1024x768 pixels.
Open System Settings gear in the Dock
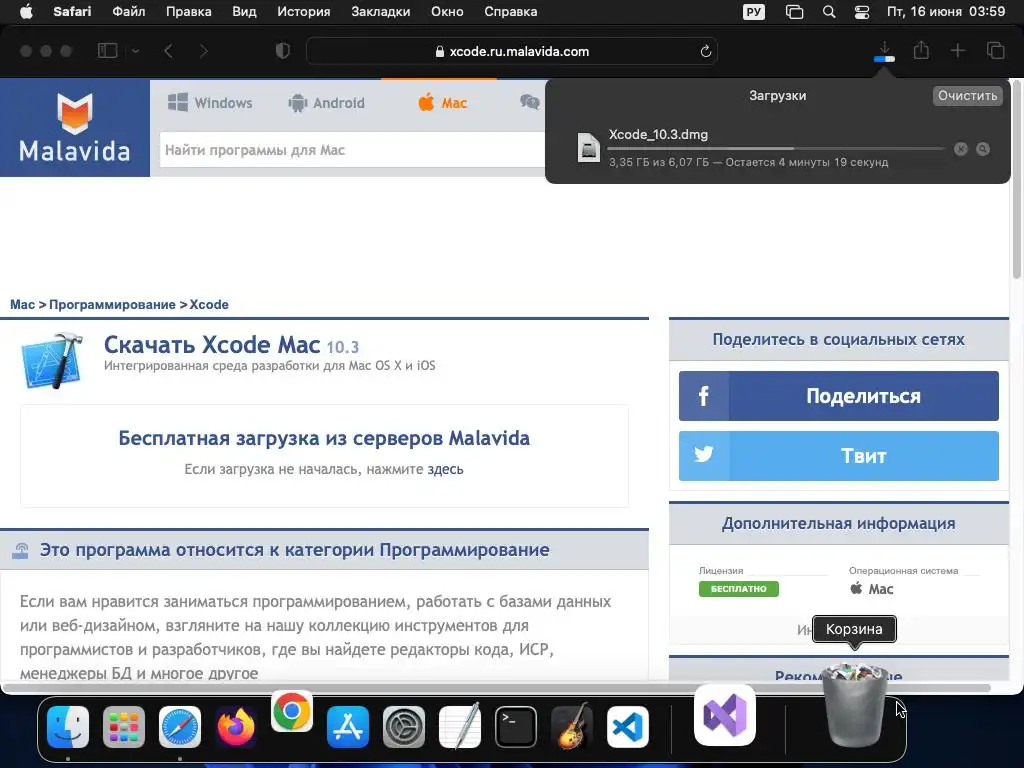(404, 727)
